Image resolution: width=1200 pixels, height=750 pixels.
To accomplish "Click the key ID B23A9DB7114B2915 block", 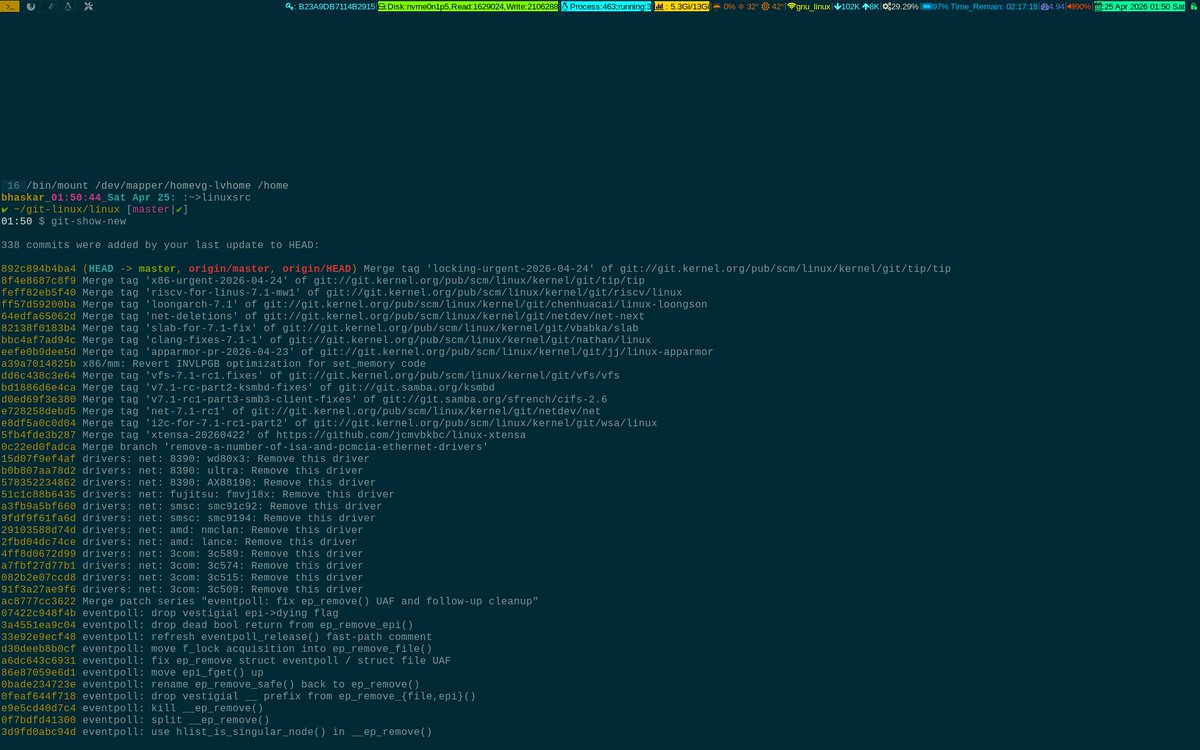I will click(x=330, y=6).
